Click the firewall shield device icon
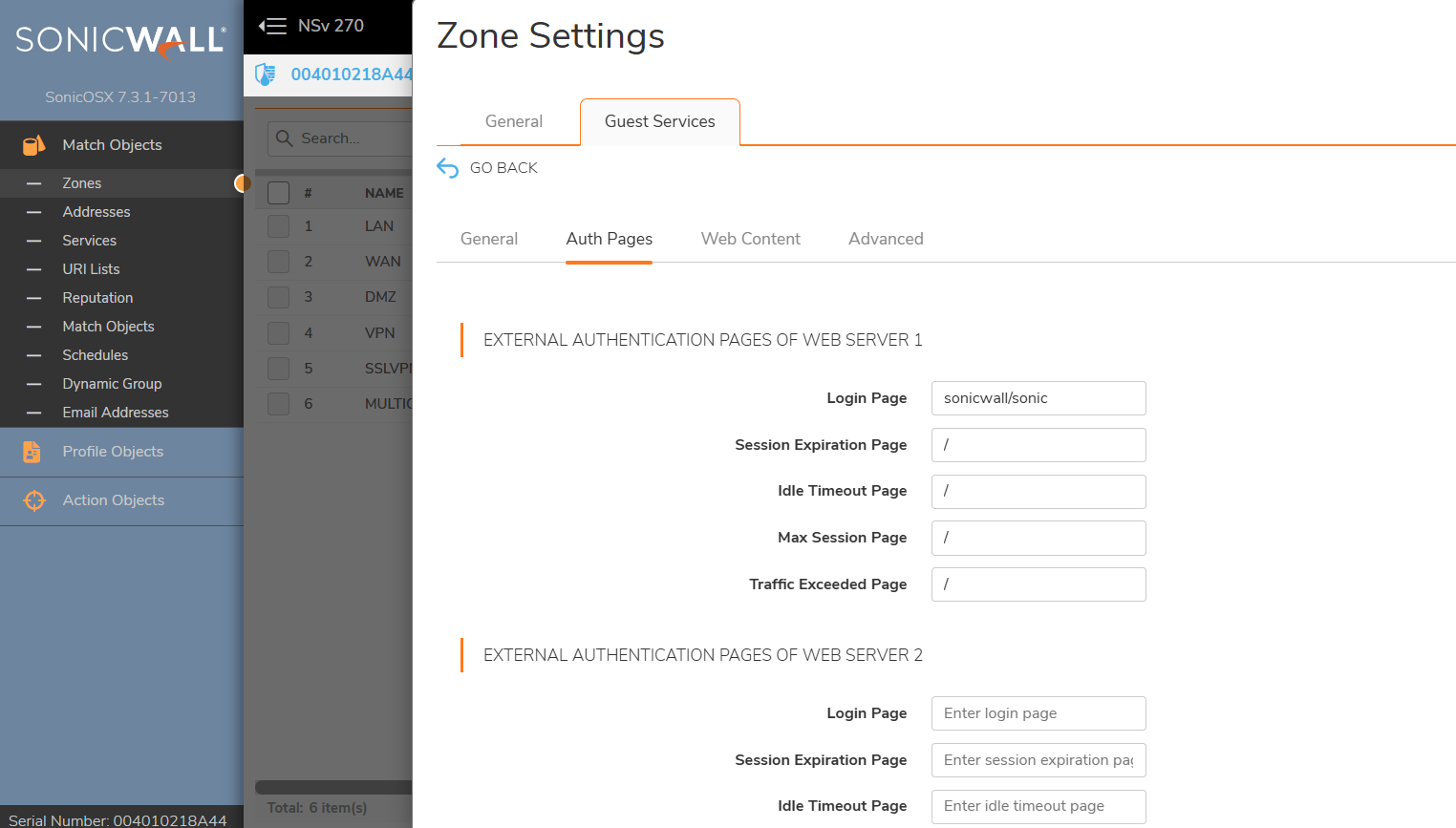1456x828 pixels. click(x=266, y=74)
